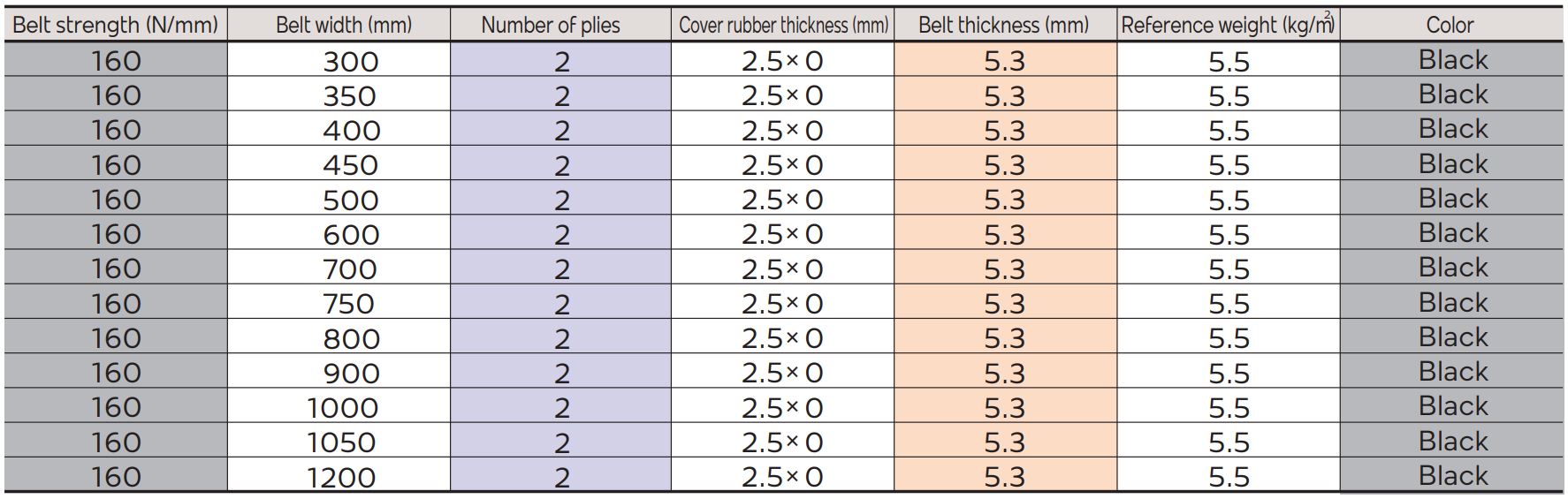Select the Reference weight (kg/m²) header
This screenshot has width=1568, height=499.
(1229, 25)
